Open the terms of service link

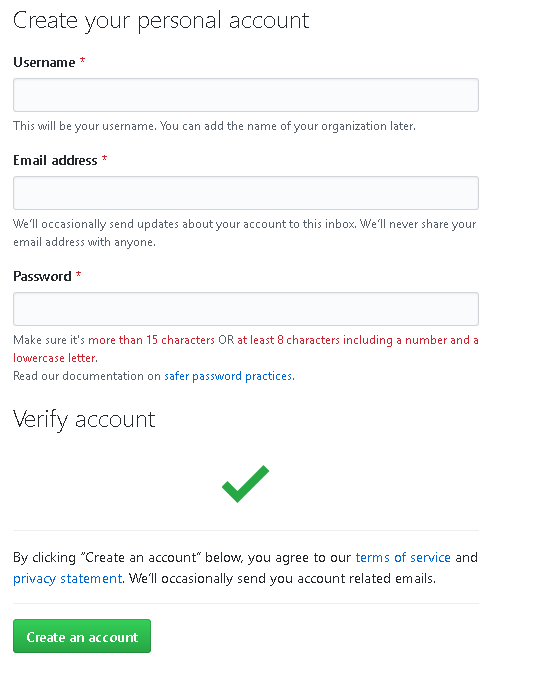click(x=403, y=557)
